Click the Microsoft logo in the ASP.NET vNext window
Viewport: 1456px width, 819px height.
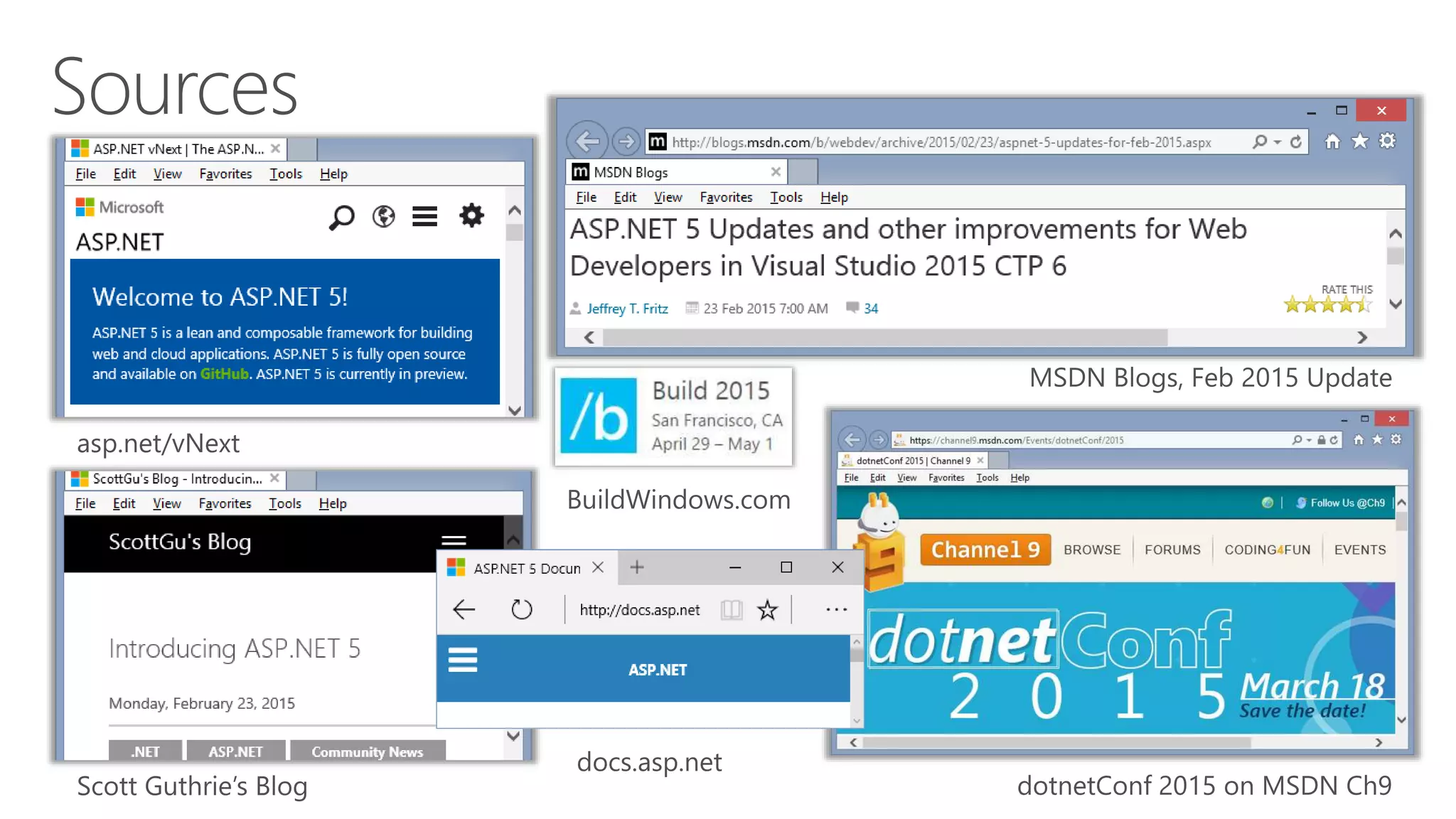click(x=119, y=207)
